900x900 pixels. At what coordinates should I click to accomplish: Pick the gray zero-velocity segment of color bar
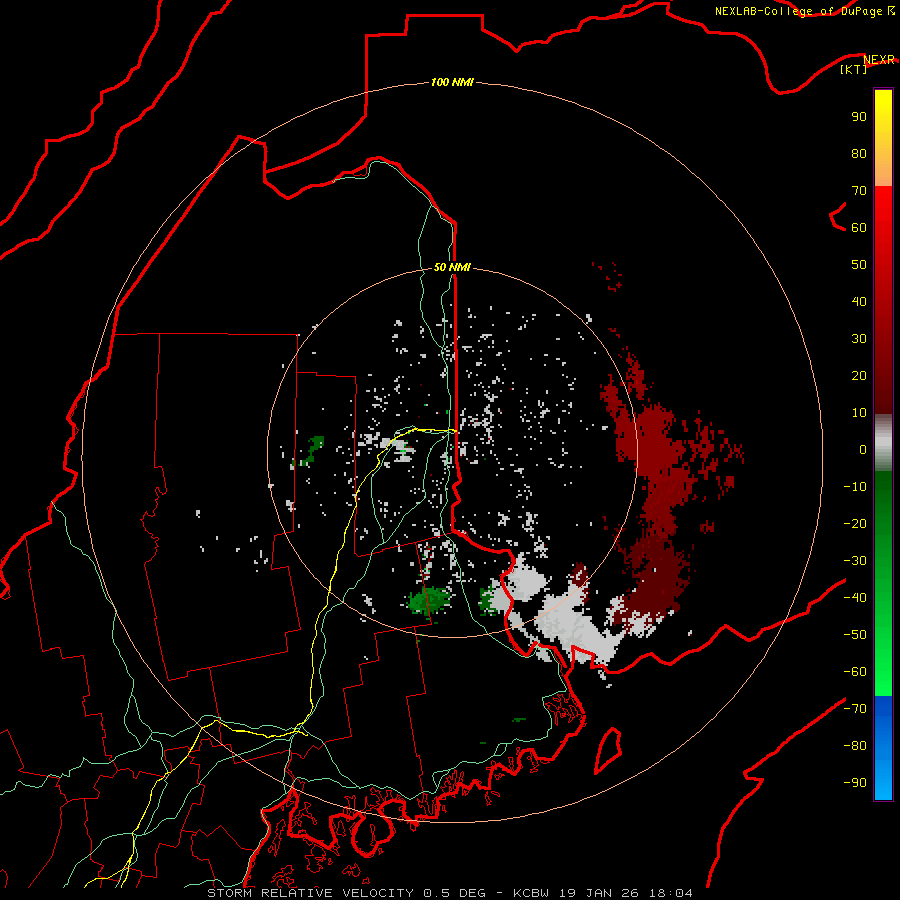click(x=883, y=443)
